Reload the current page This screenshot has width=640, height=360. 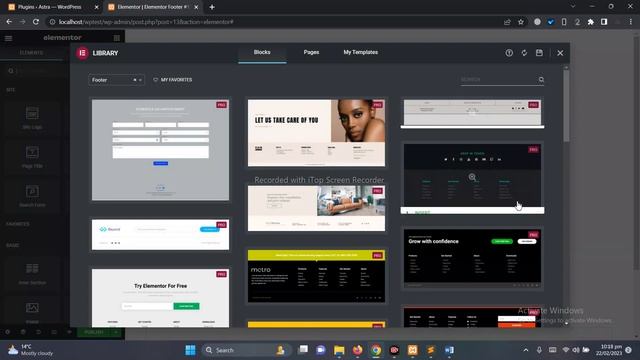[x=36, y=22]
